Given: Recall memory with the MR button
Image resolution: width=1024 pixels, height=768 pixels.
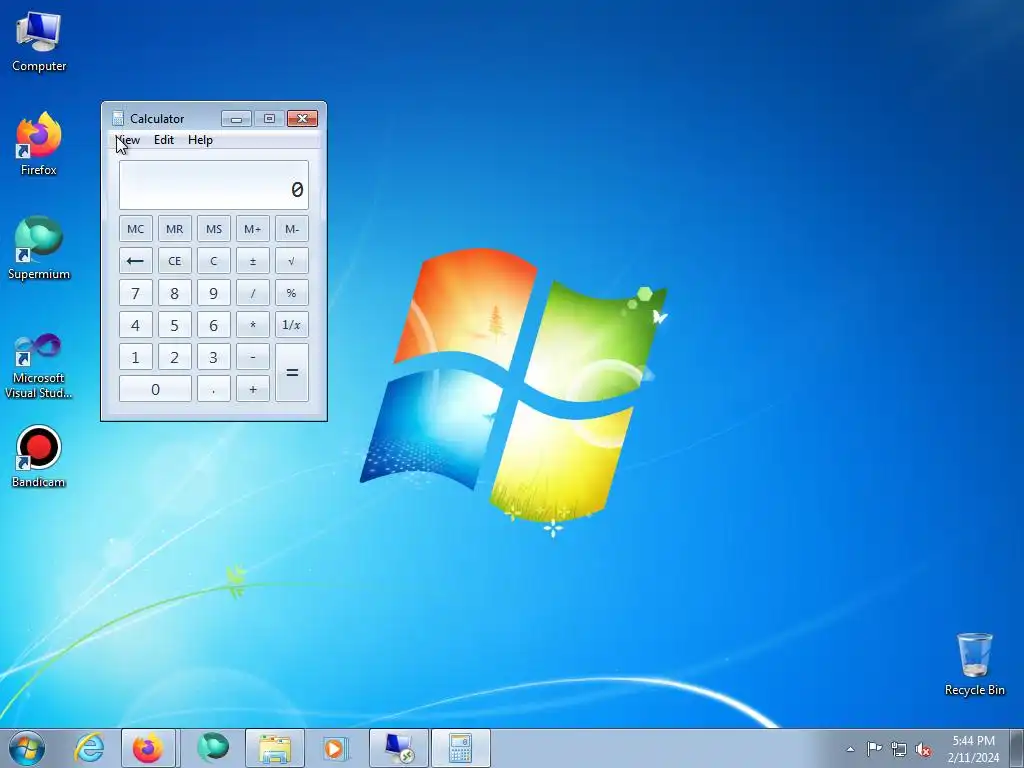Looking at the screenshot, I should [x=174, y=229].
